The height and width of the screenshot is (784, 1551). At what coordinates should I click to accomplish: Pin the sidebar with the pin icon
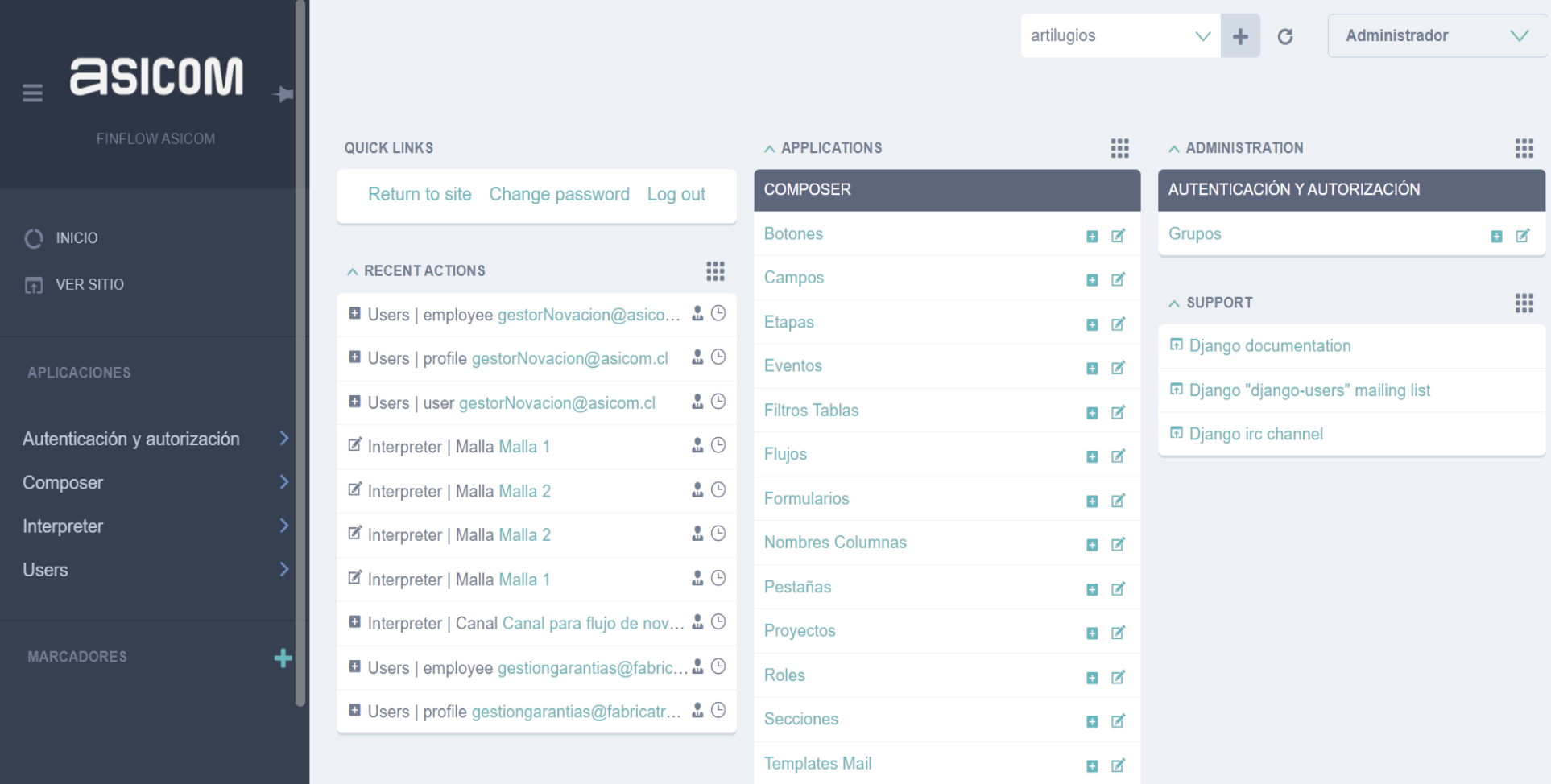click(x=283, y=94)
